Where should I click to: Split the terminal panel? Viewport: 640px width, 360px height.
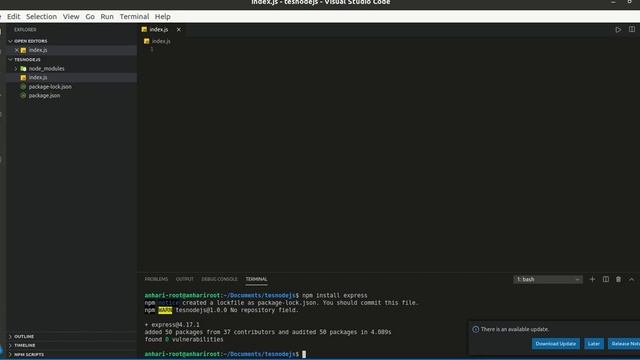coord(606,280)
